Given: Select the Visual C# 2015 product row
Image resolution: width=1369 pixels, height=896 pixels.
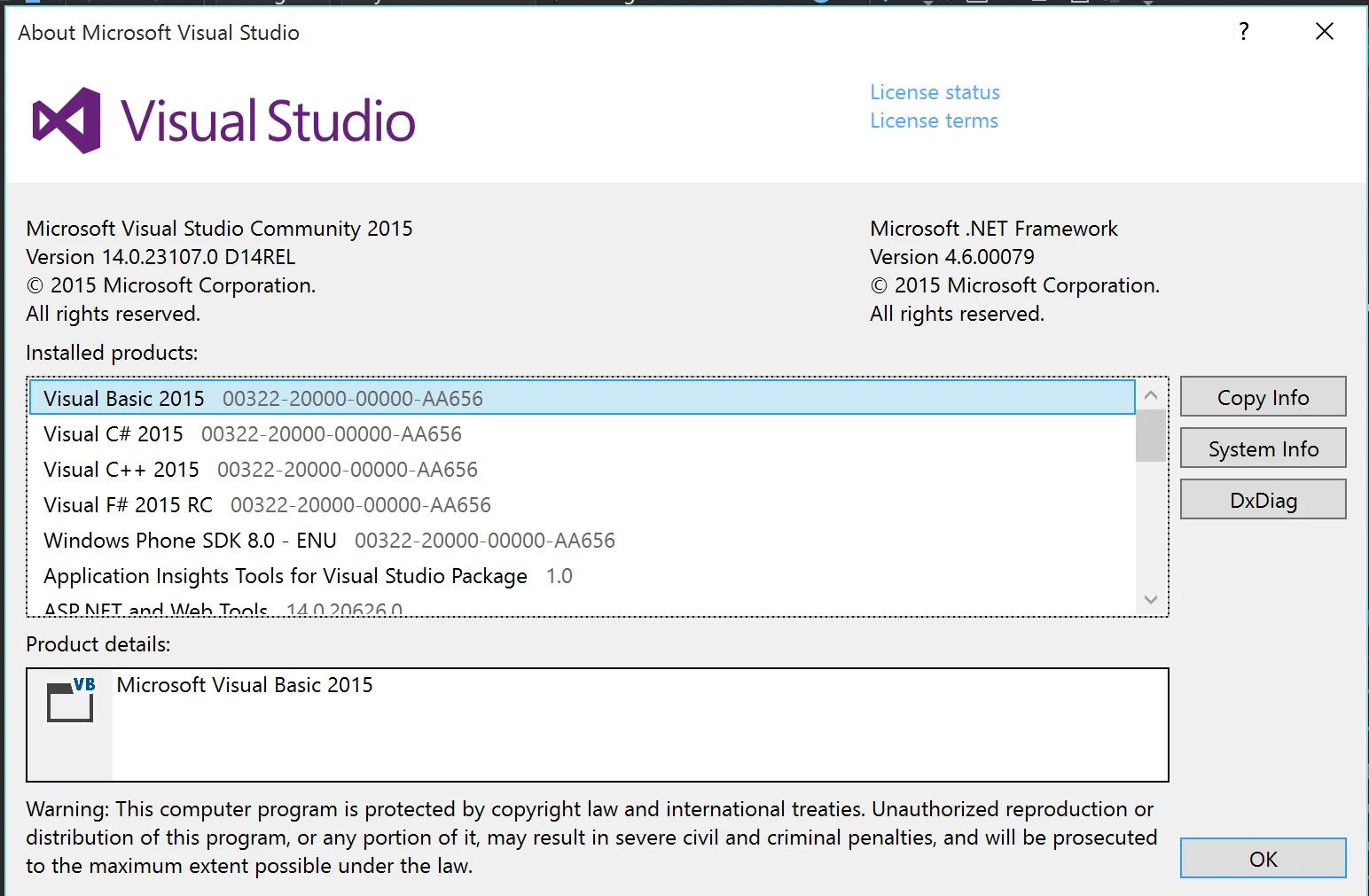Looking at the screenshot, I should pyautogui.click(x=583, y=433).
